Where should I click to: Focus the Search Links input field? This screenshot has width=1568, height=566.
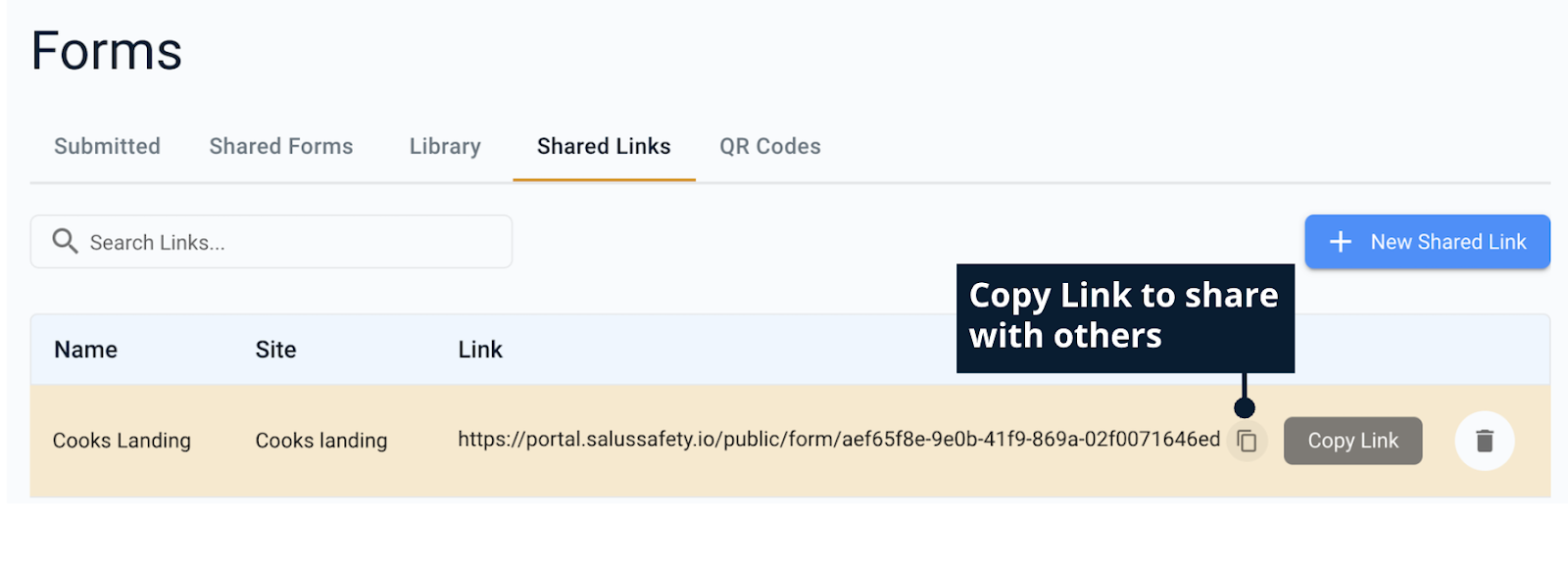point(294,242)
